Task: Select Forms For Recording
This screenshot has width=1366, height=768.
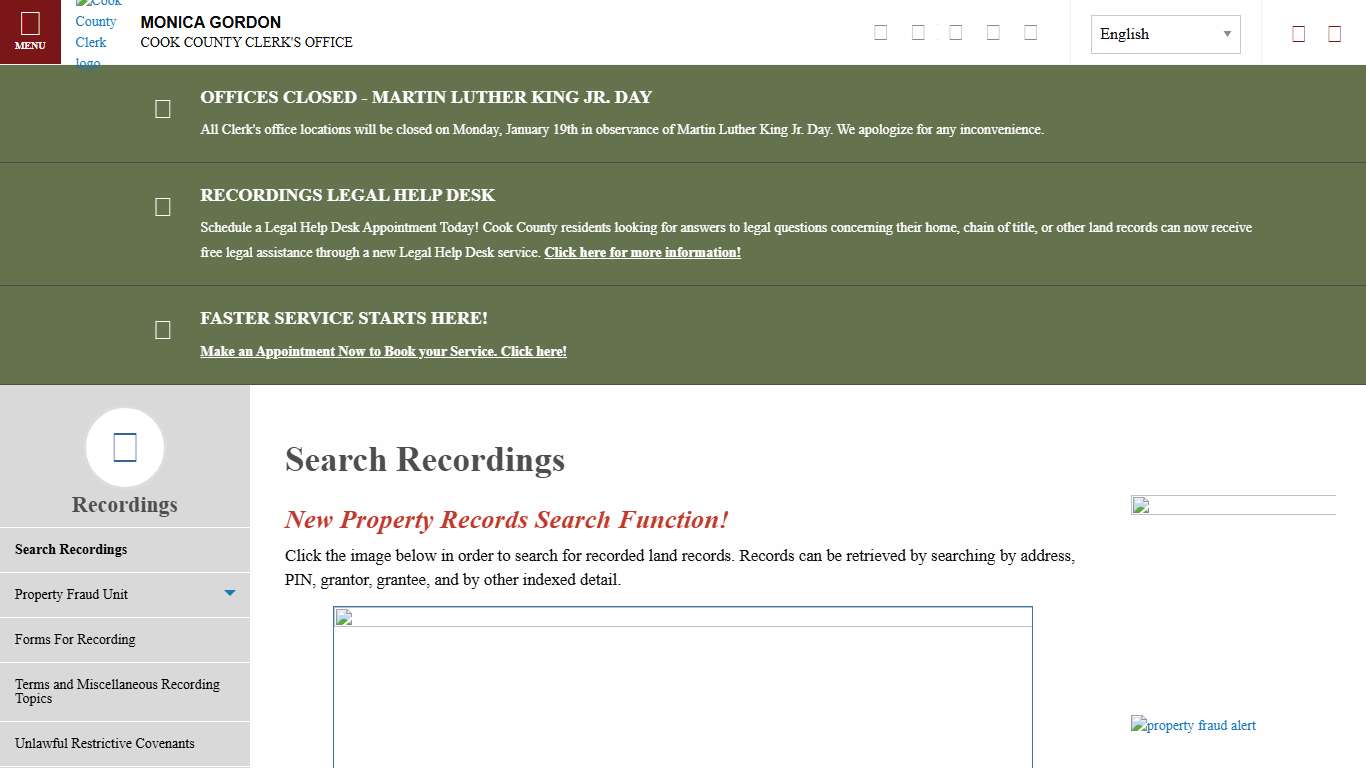Action: click(75, 639)
